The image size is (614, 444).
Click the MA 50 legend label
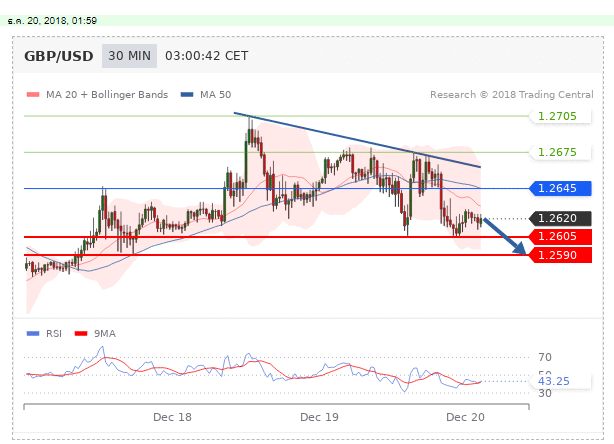pyautogui.click(x=215, y=95)
